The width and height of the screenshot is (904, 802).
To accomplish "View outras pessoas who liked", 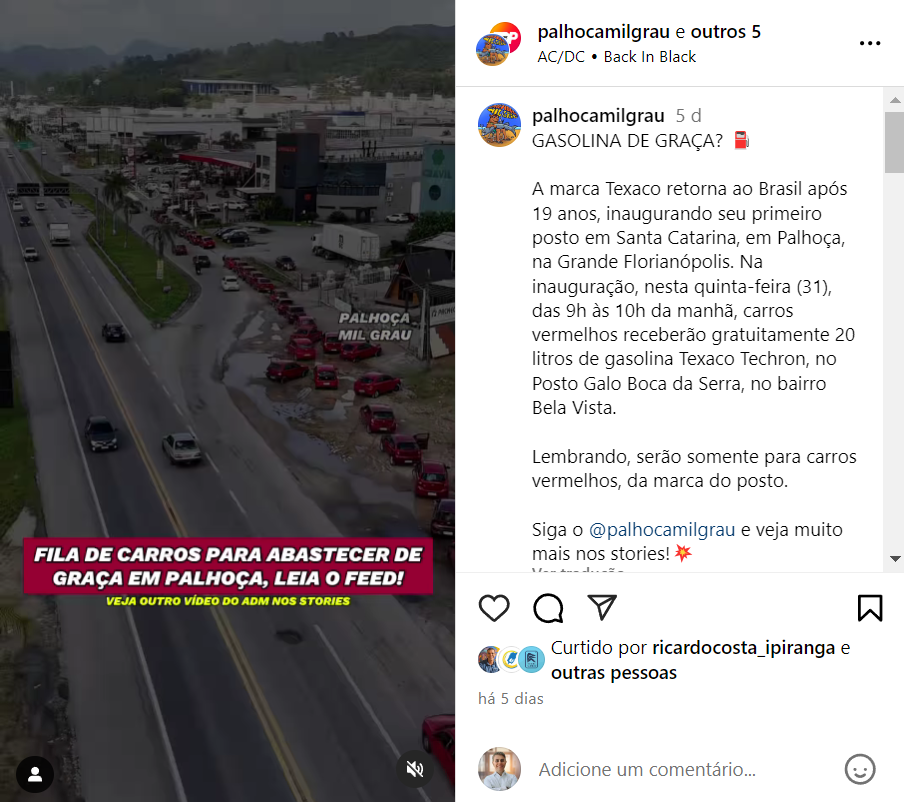I will pyautogui.click(x=613, y=673).
